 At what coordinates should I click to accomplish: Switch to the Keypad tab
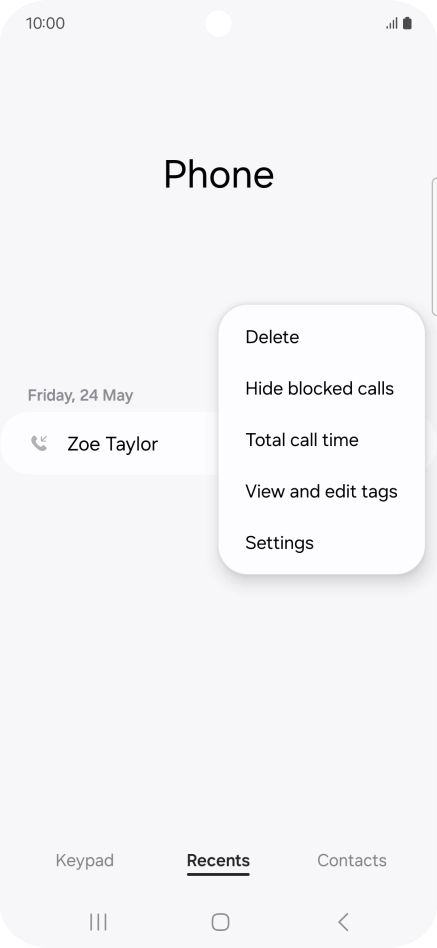[85, 860]
